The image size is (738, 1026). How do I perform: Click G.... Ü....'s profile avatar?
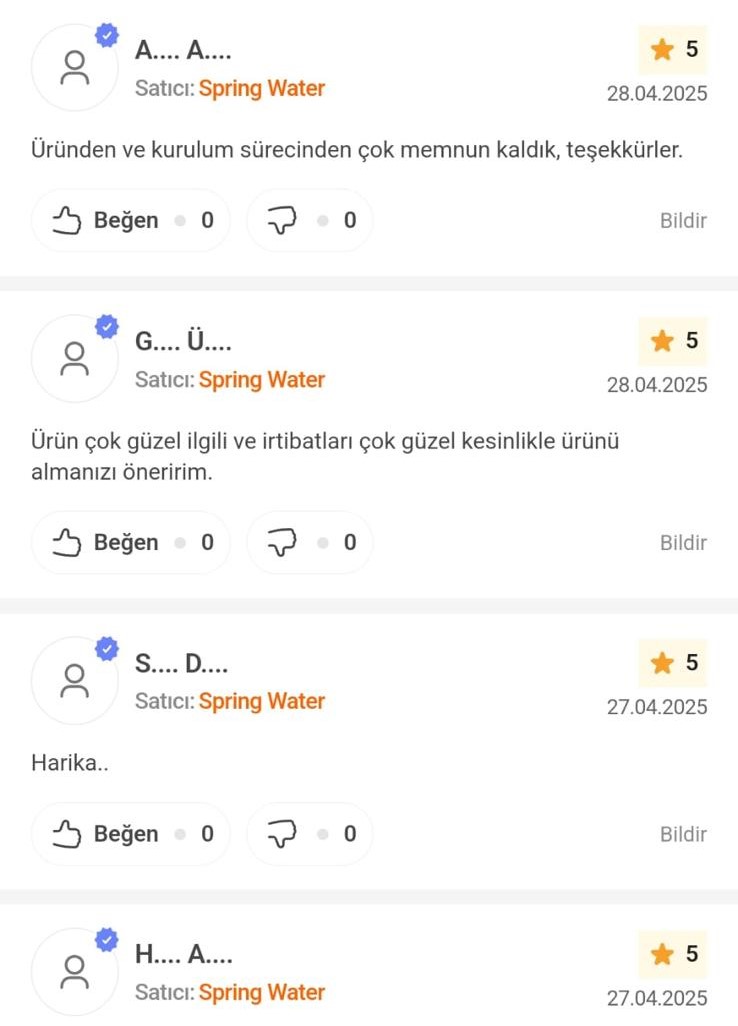point(75,359)
